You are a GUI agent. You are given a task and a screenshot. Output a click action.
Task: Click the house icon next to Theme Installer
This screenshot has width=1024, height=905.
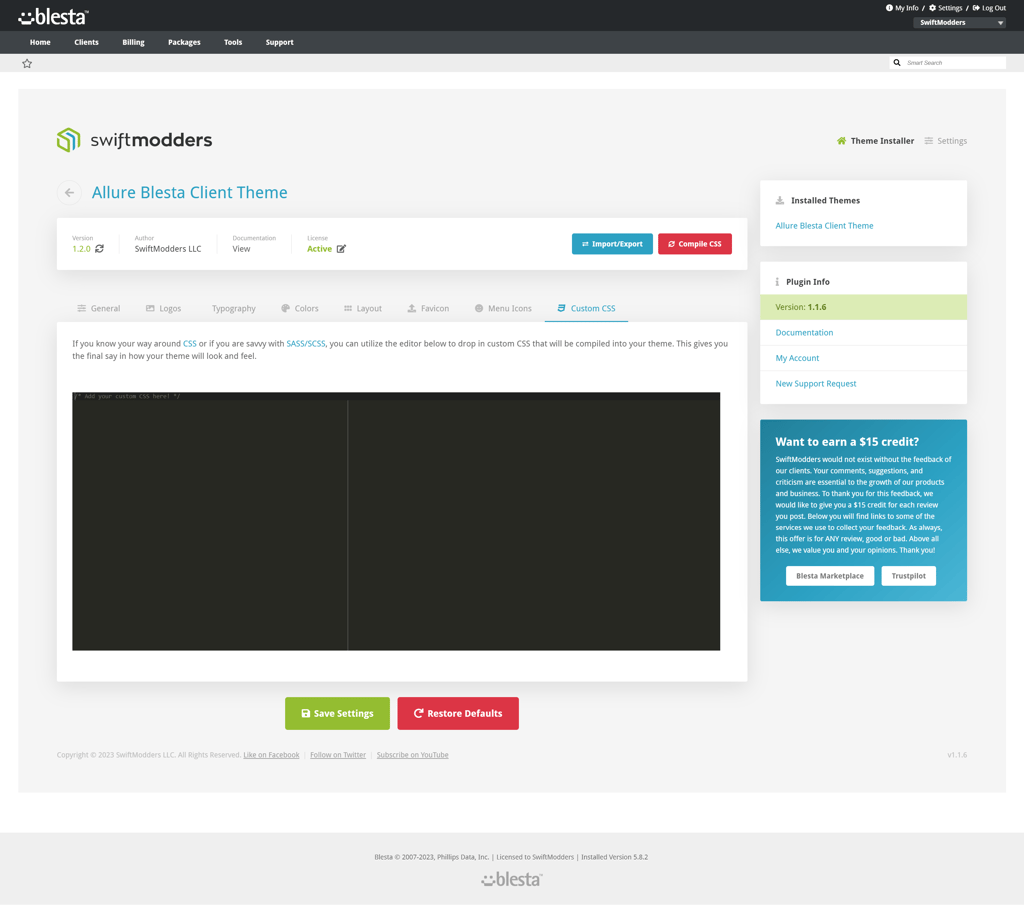point(841,141)
